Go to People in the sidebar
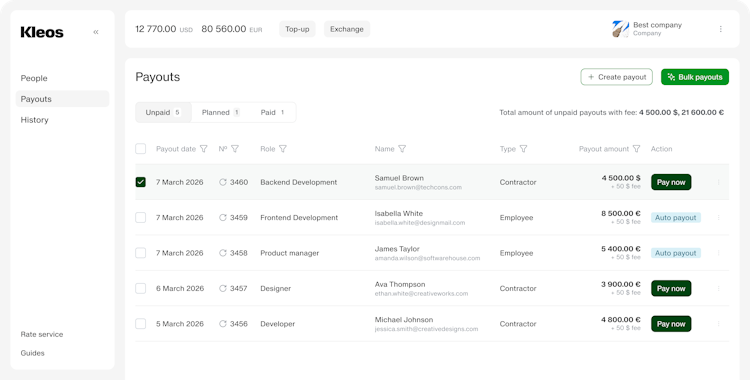 (x=34, y=78)
